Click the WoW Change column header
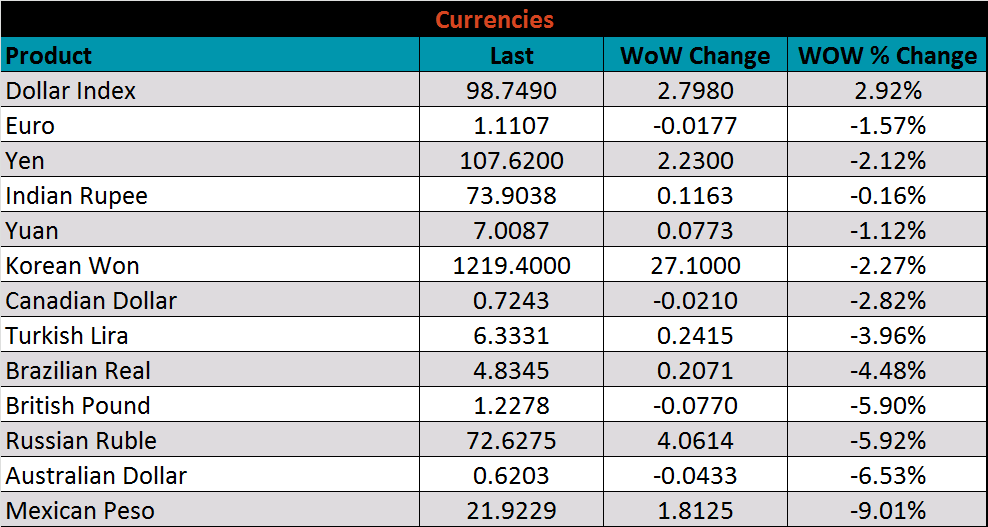The width and height of the screenshot is (988, 527). pos(695,56)
